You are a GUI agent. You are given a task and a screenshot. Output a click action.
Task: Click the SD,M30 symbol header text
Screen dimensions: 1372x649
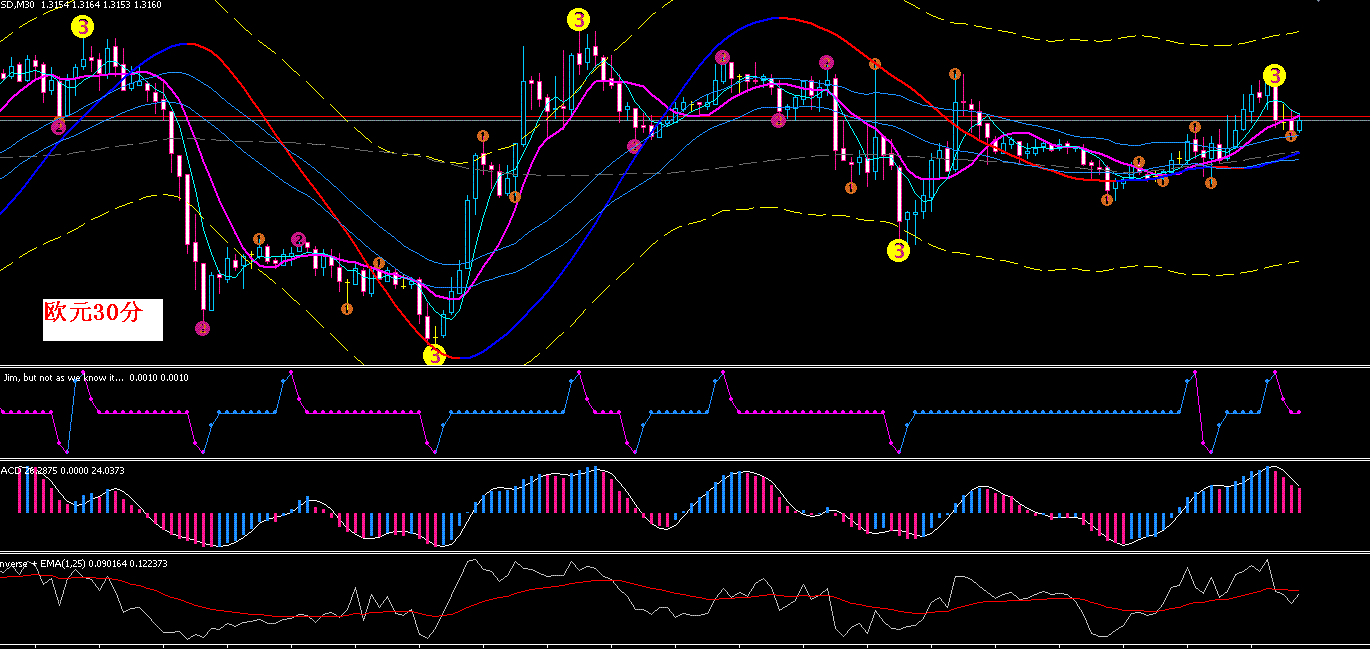(x=81, y=5)
